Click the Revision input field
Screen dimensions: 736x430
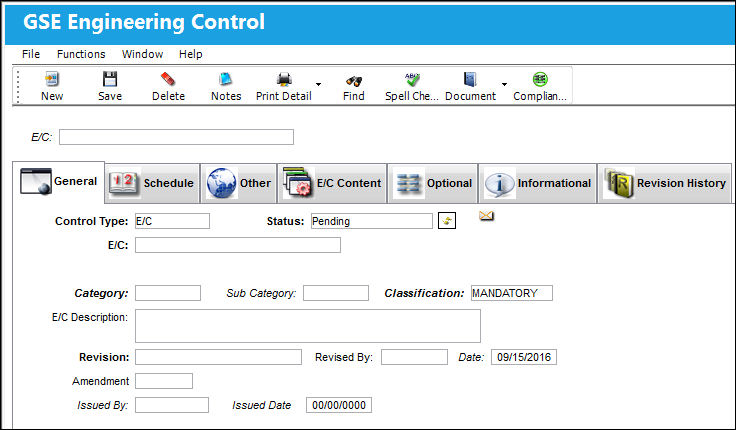218,357
